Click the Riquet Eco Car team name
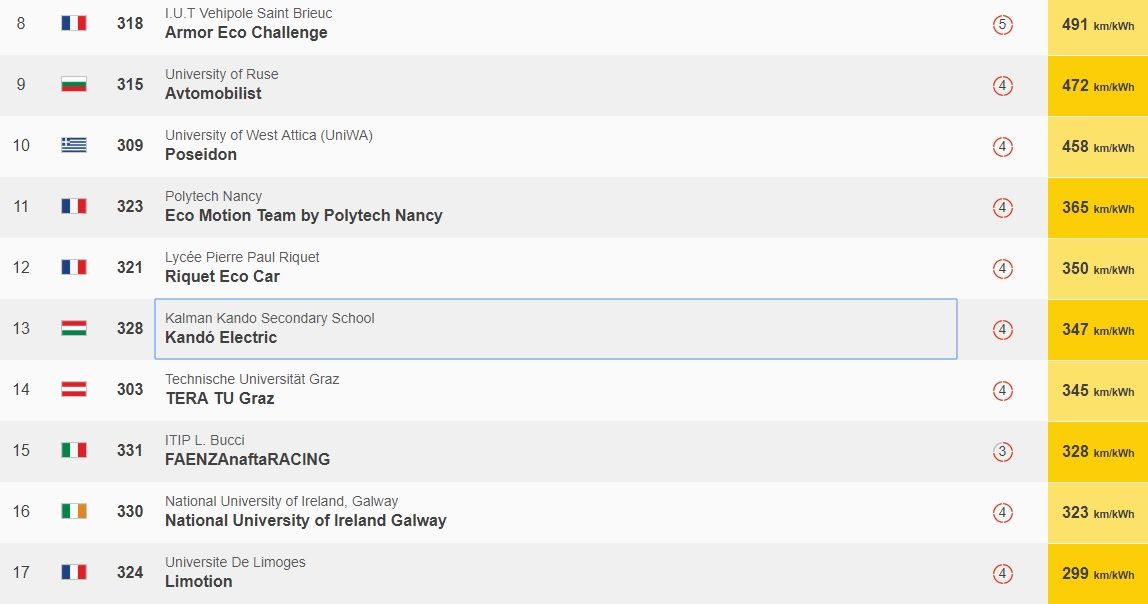The width and height of the screenshot is (1148, 604). (x=223, y=277)
